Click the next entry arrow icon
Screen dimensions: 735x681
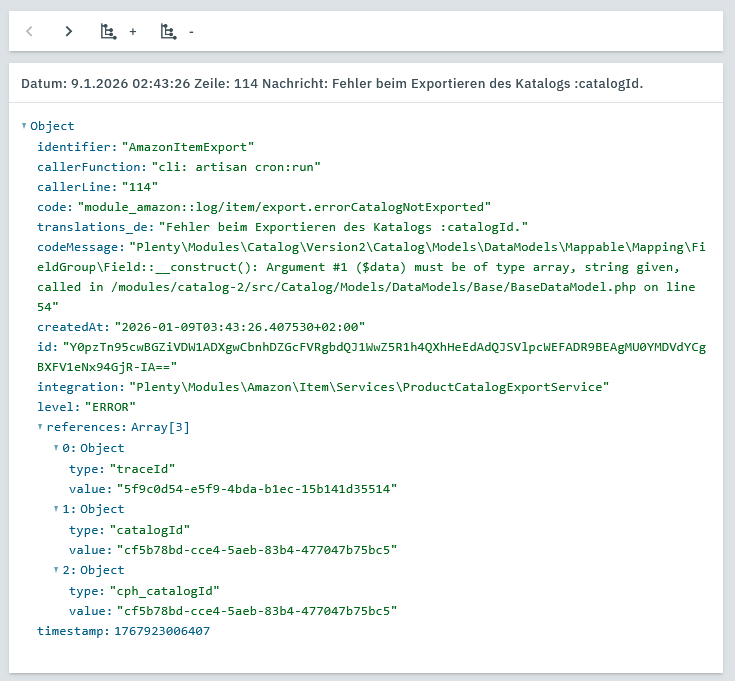click(x=68, y=31)
